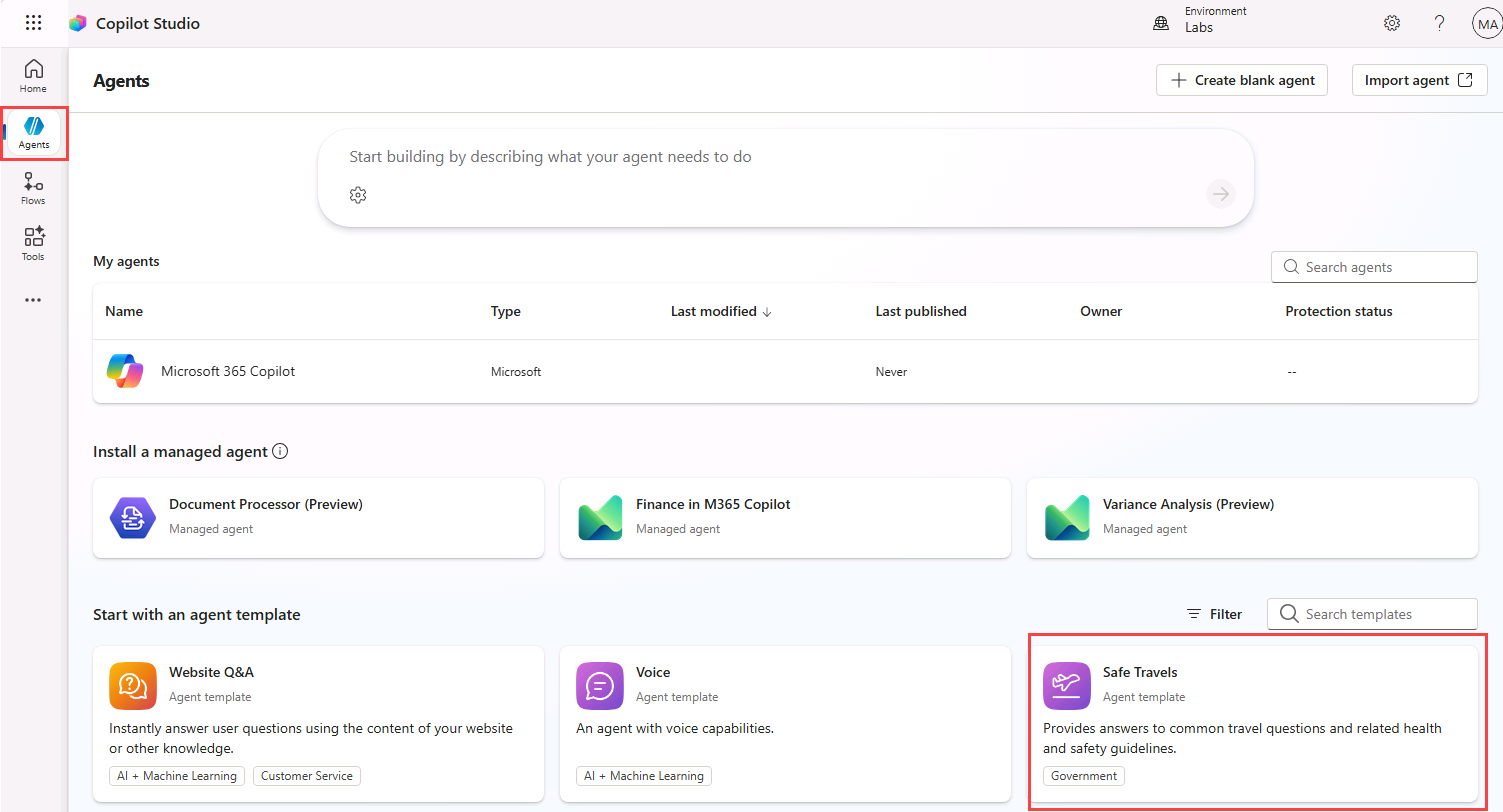Click the Customer Service tag
The width and height of the screenshot is (1503, 812).
coord(307,776)
